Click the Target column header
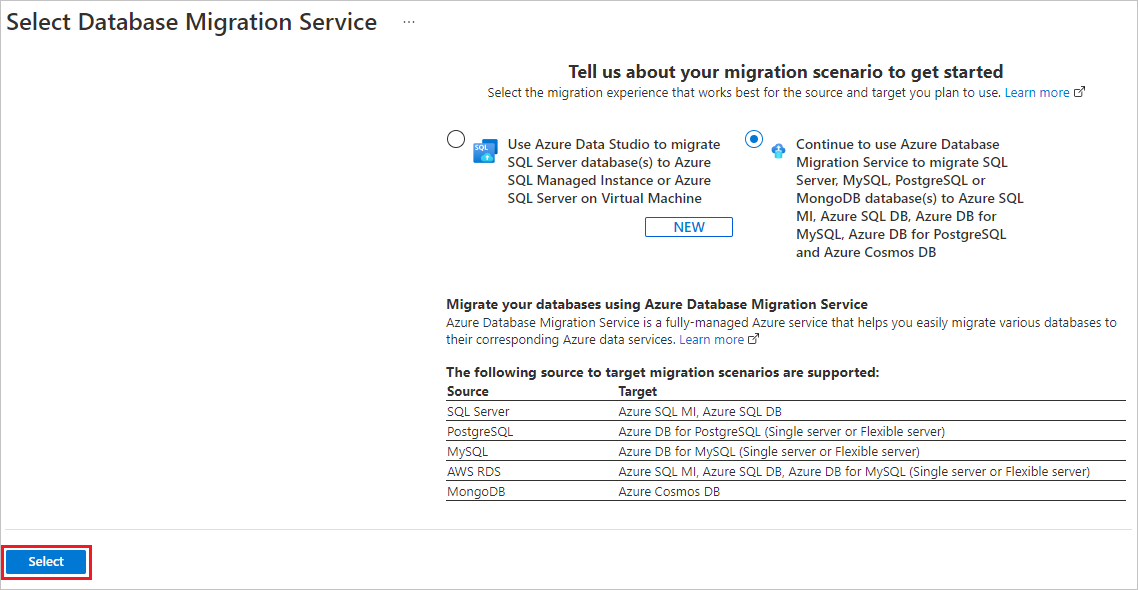The image size is (1138, 590). (x=637, y=391)
